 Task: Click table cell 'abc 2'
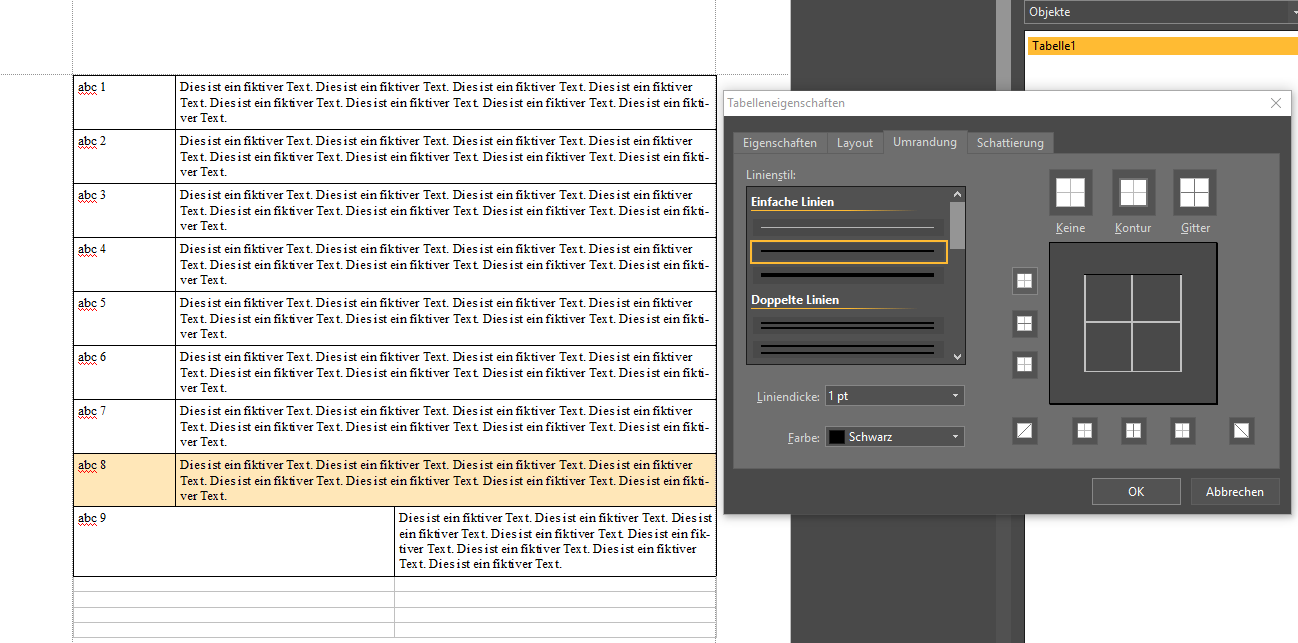point(125,156)
